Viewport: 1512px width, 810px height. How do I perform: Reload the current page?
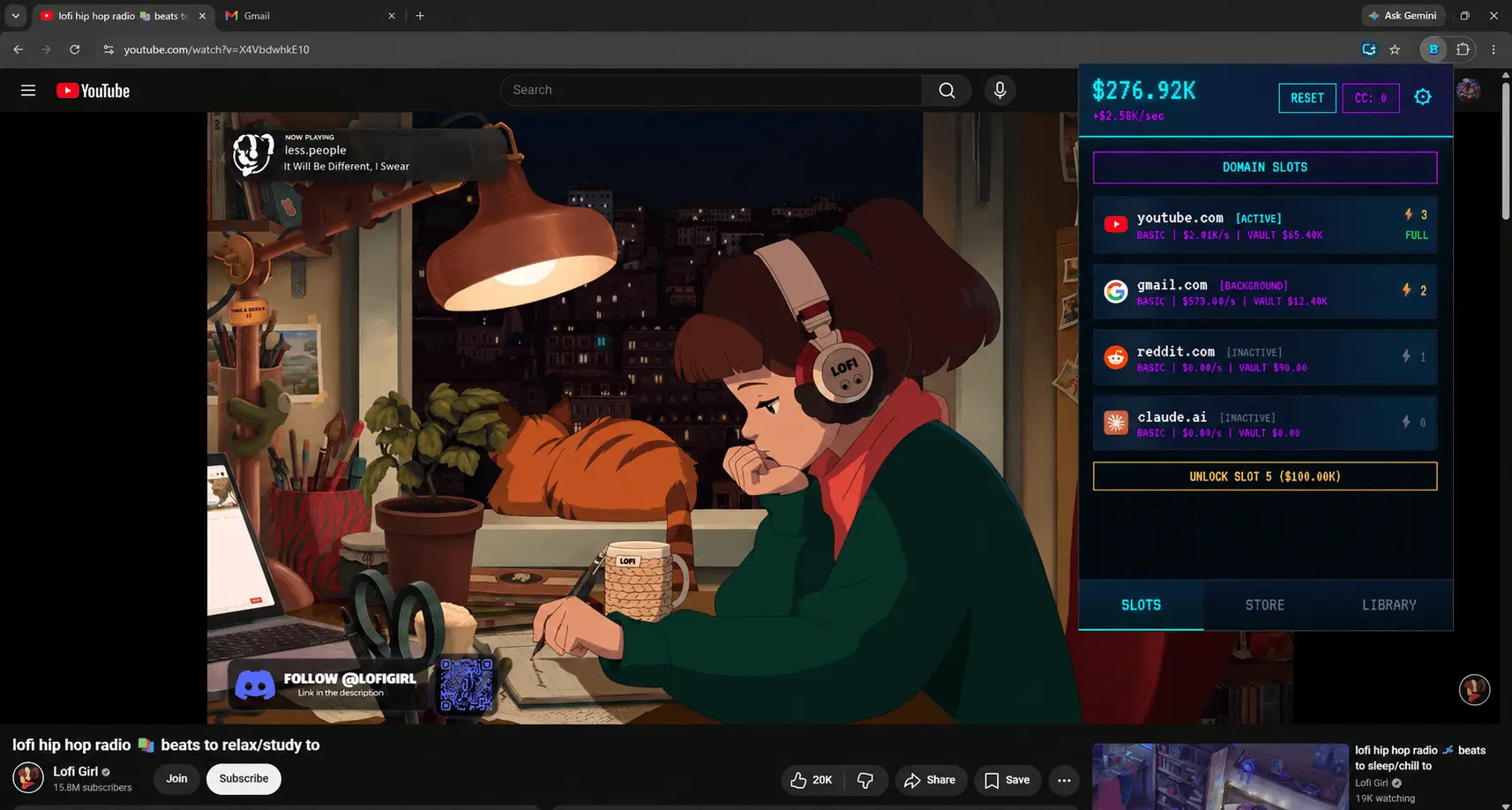tap(75, 49)
